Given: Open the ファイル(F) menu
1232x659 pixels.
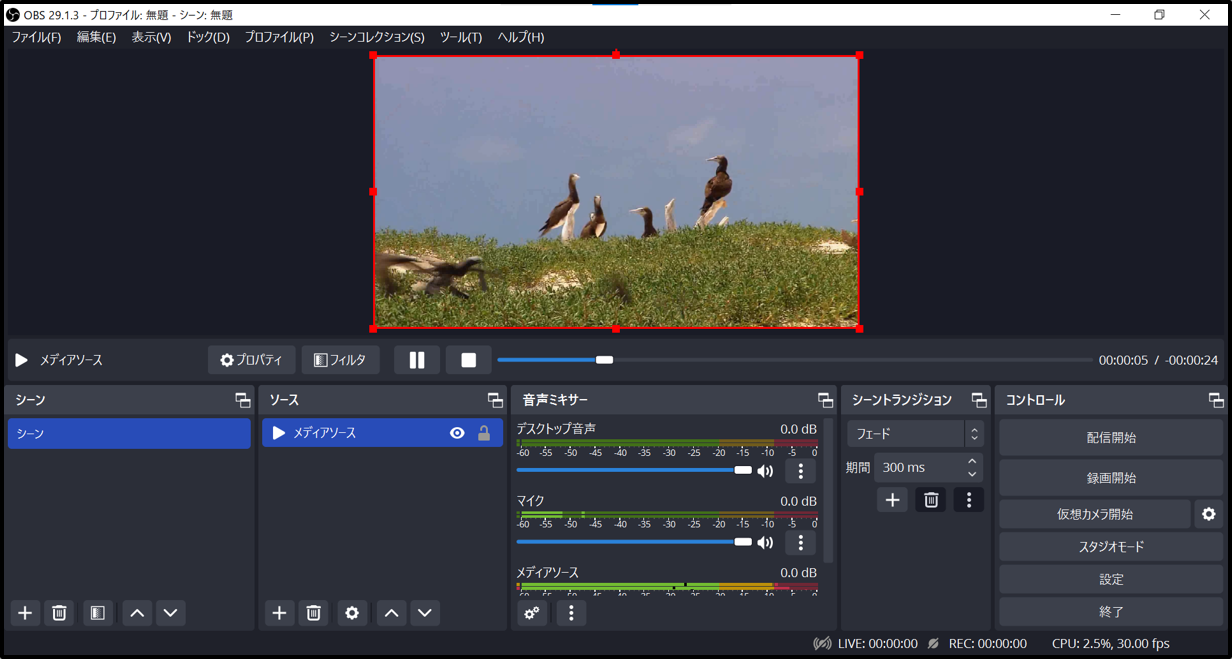Looking at the screenshot, I should click(36, 37).
